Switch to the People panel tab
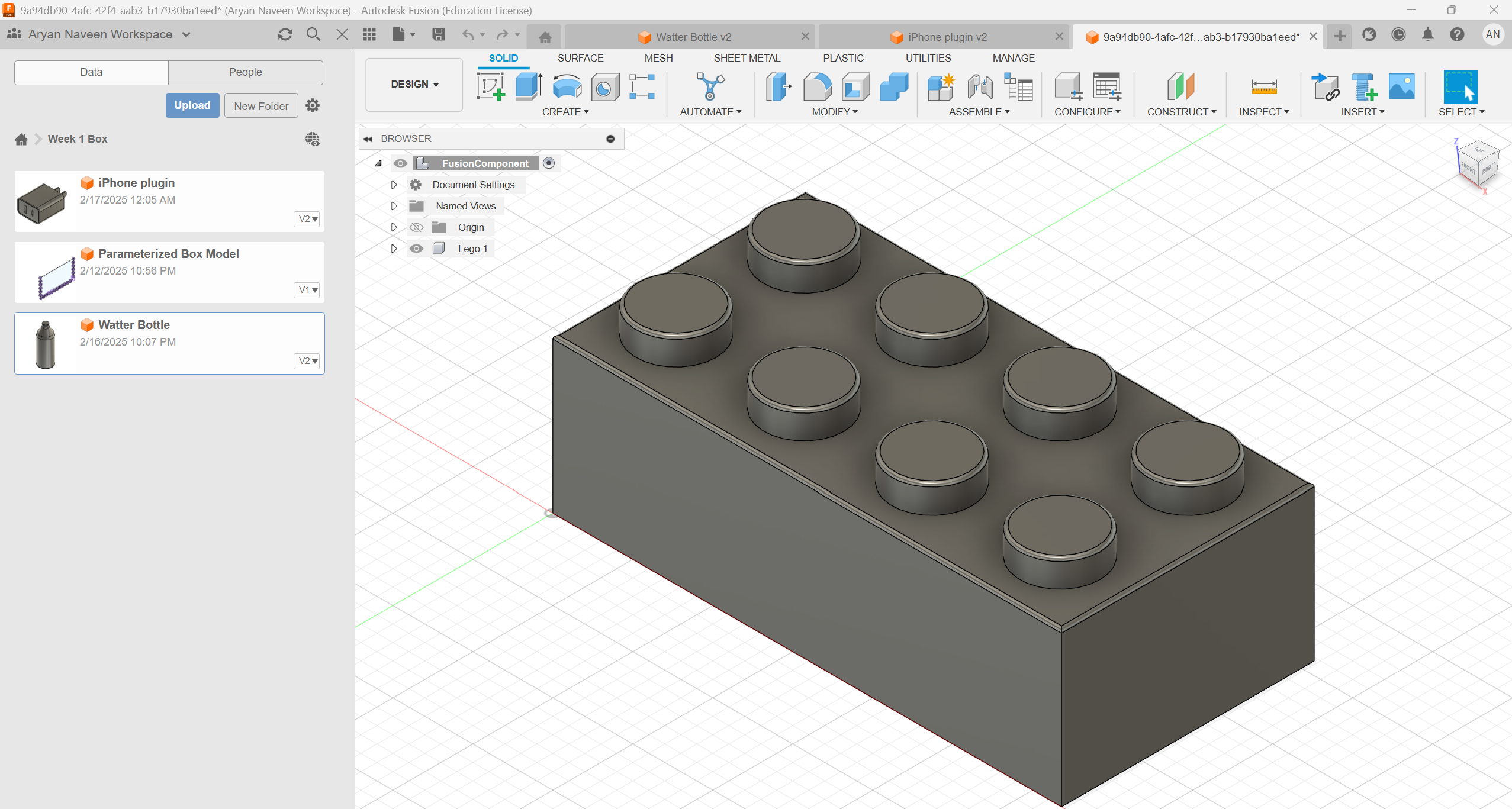 point(245,72)
